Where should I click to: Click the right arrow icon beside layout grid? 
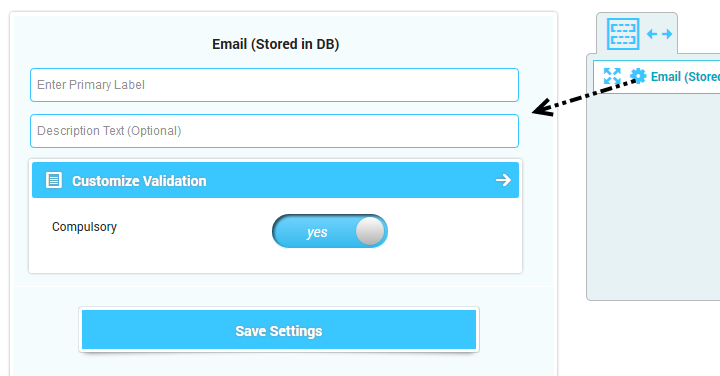pos(667,34)
